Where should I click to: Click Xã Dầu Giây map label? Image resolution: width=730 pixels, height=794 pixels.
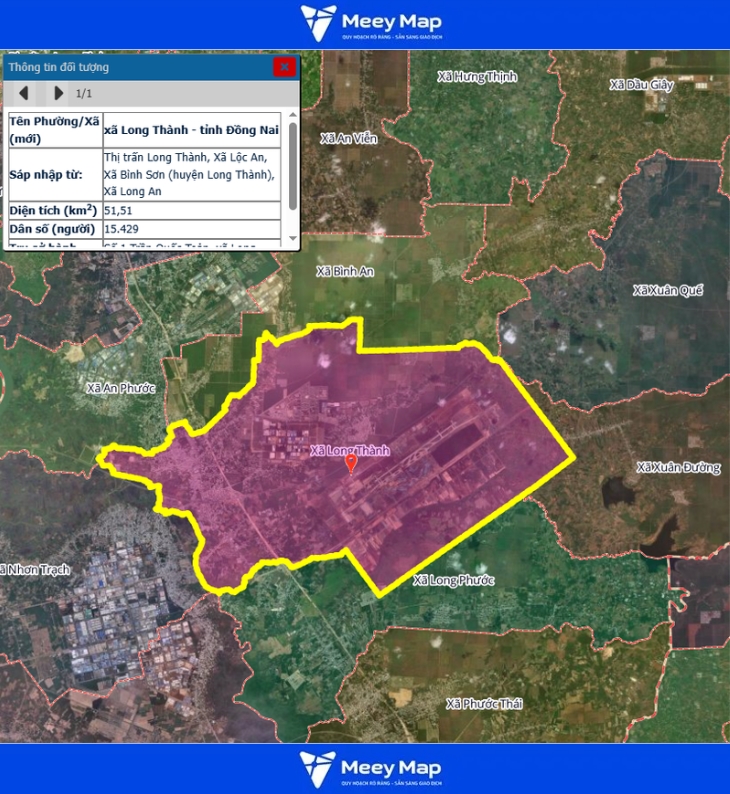(x=643, y=85)
